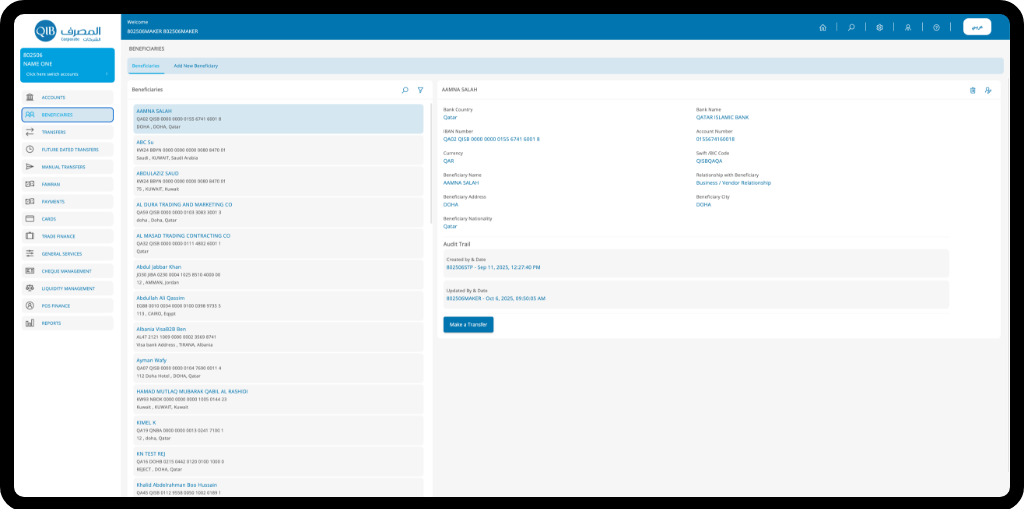The height and width of the screenshot is (509, 1024).
Task: Open the help question mark icon
Action: tap(936, 27)
